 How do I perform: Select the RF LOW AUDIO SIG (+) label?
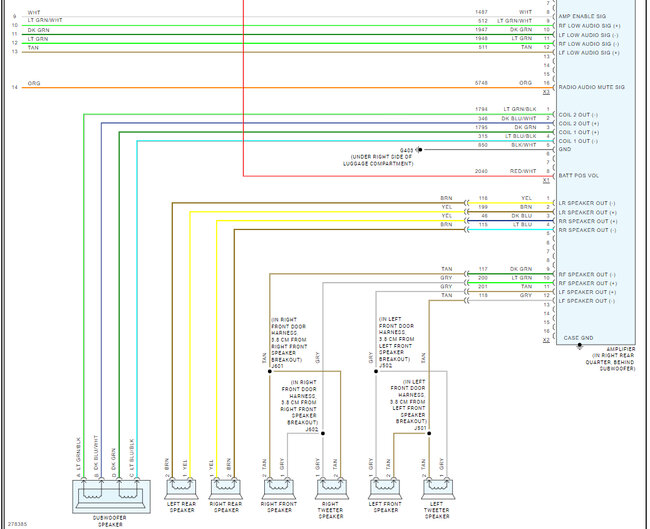click(x=589, y=26)
